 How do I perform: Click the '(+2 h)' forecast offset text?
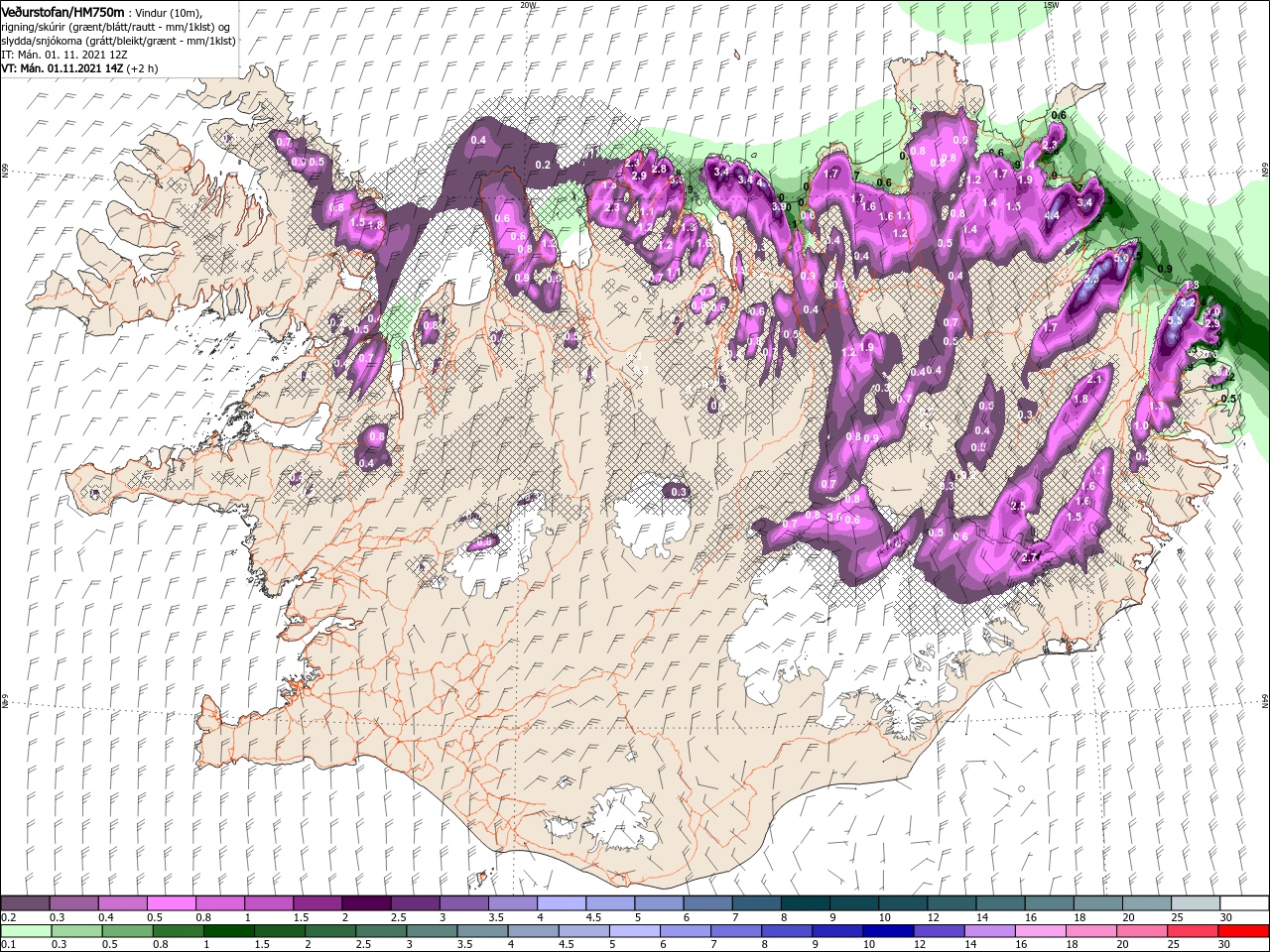143,68
